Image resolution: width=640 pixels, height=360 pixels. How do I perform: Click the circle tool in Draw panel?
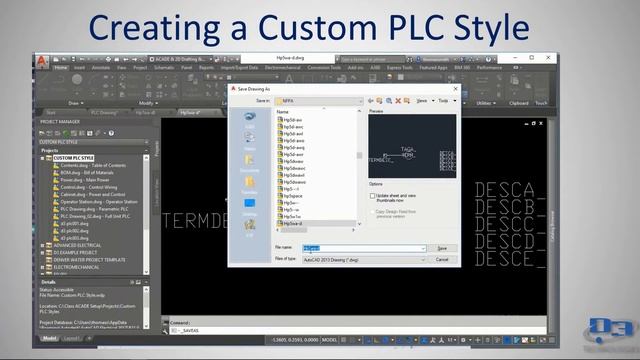click(x=77, y=79)
